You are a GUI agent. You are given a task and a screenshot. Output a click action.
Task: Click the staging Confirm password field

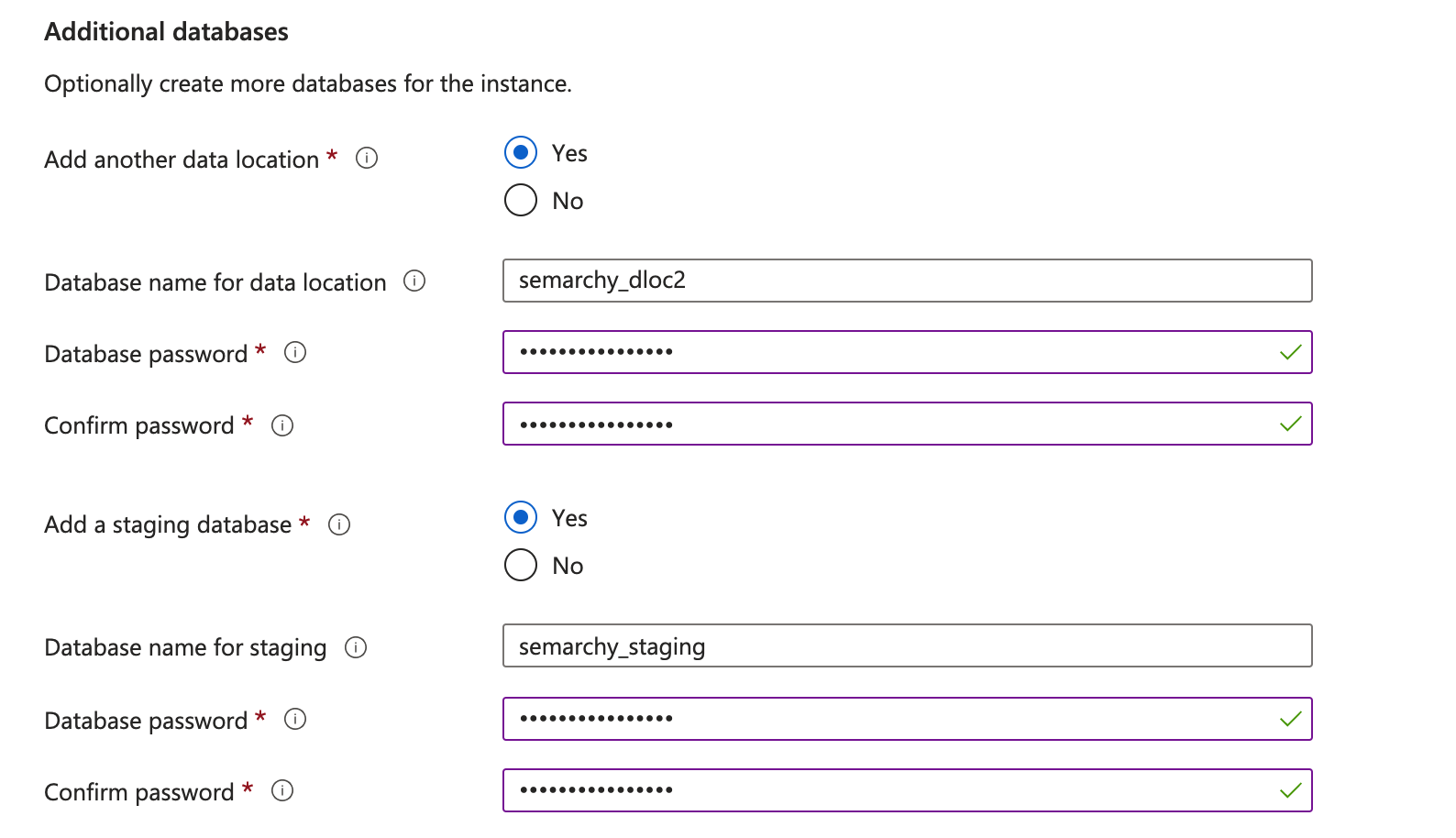(888, 790)
